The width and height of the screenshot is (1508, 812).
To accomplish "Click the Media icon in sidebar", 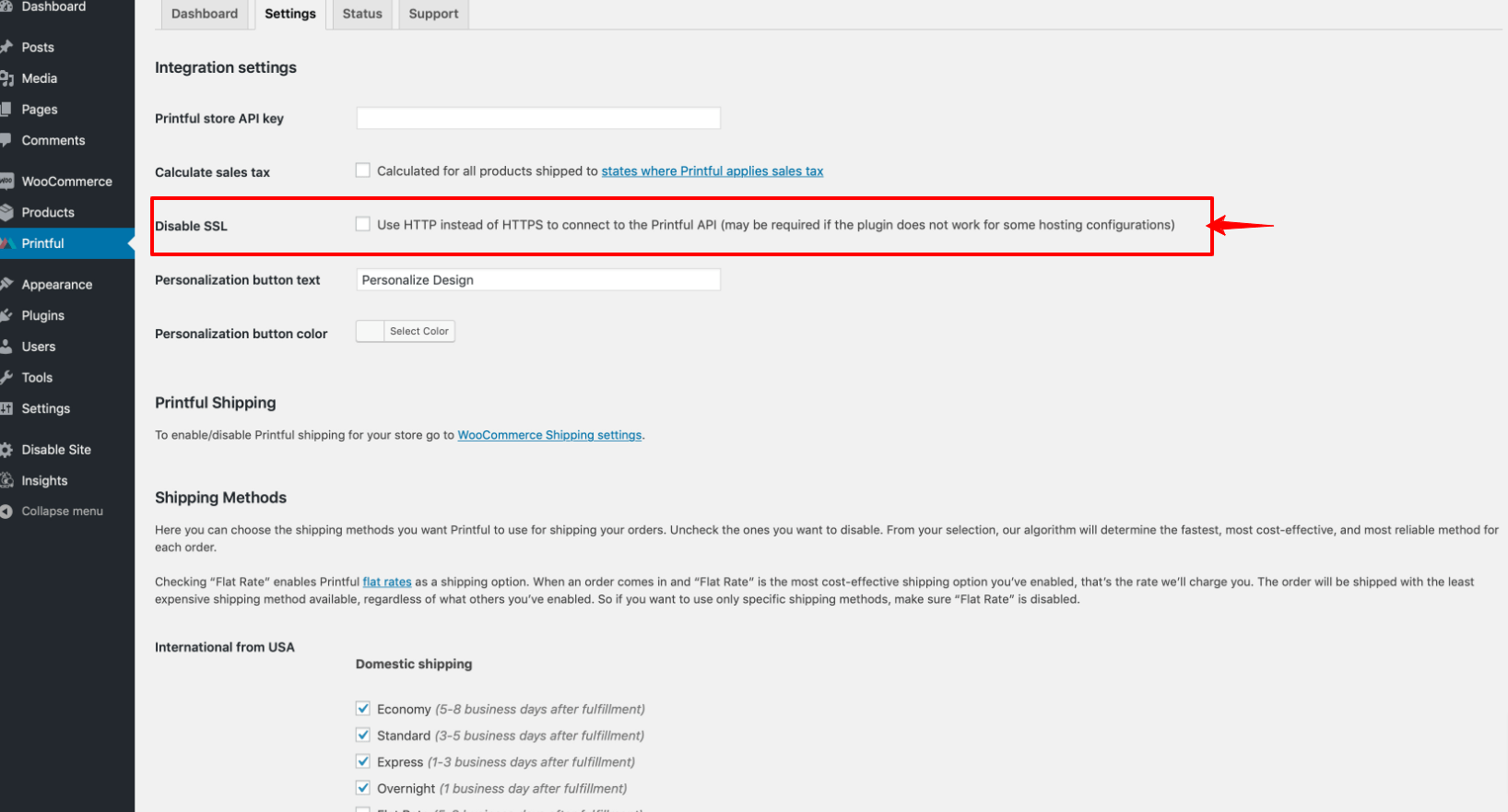I will pyautogui.click(x=6, y=78).
